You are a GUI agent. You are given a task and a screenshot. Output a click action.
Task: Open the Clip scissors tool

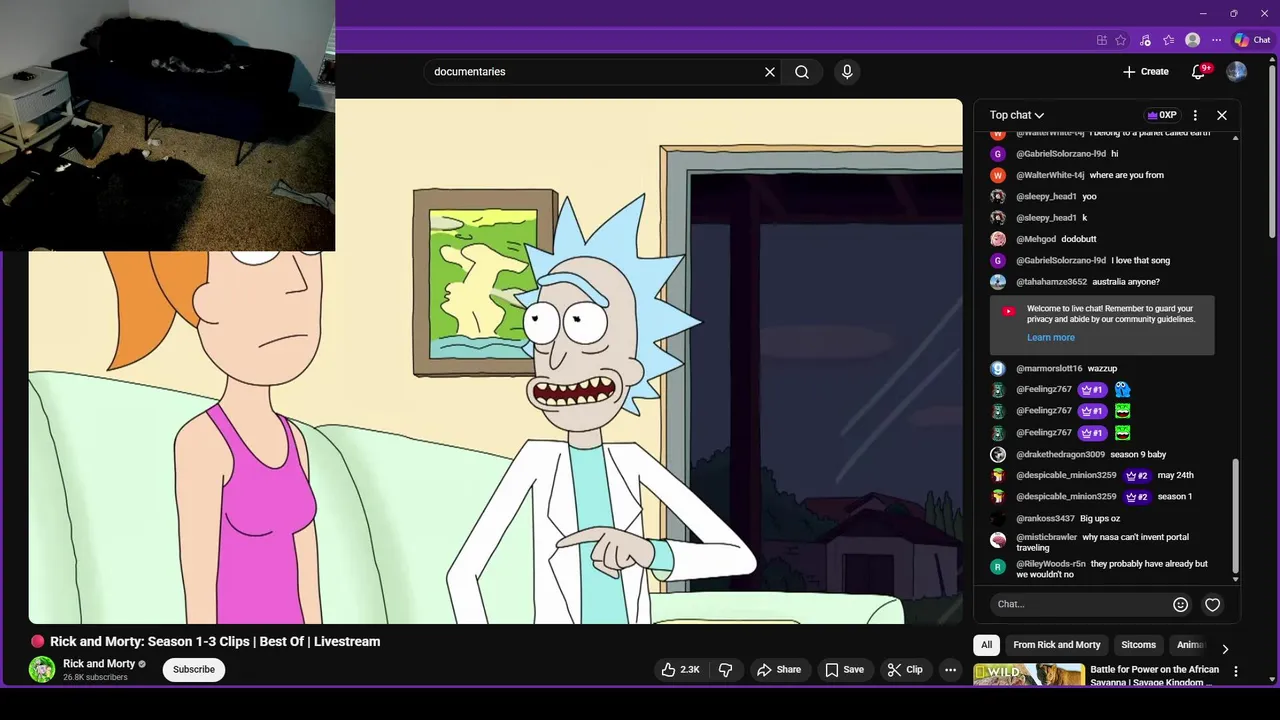pos(906,670)
